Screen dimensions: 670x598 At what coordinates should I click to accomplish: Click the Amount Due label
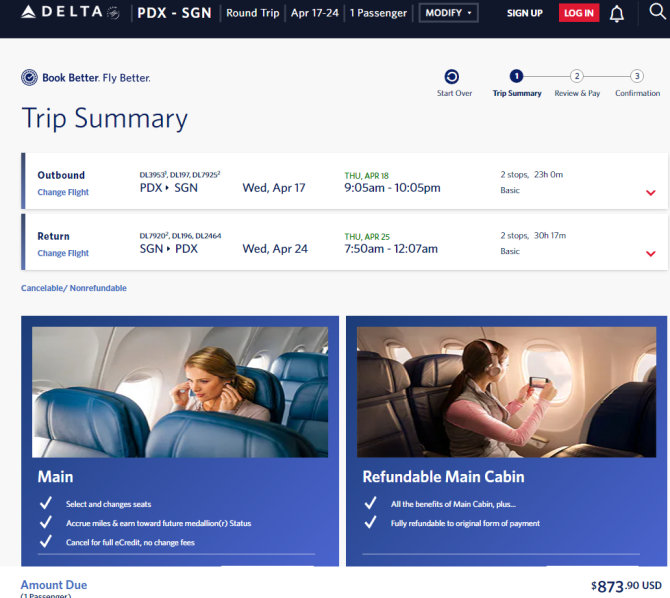point(54,585)
